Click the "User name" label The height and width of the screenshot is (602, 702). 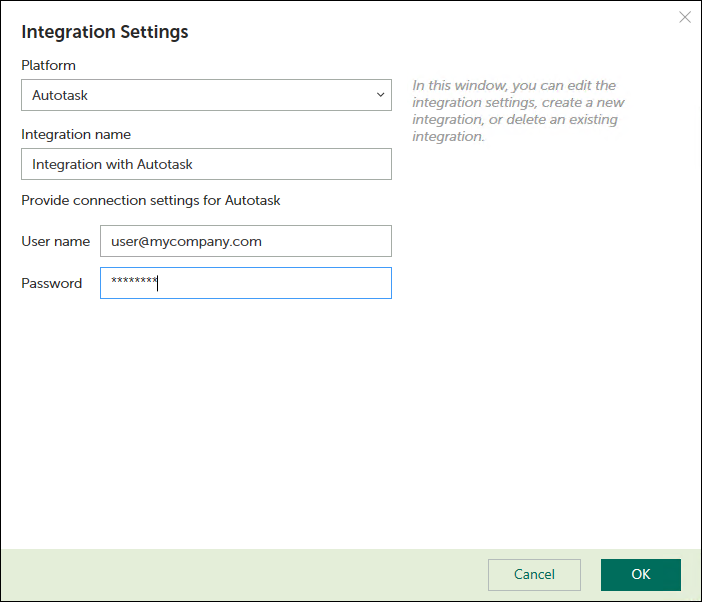click(x=55, y=241)
